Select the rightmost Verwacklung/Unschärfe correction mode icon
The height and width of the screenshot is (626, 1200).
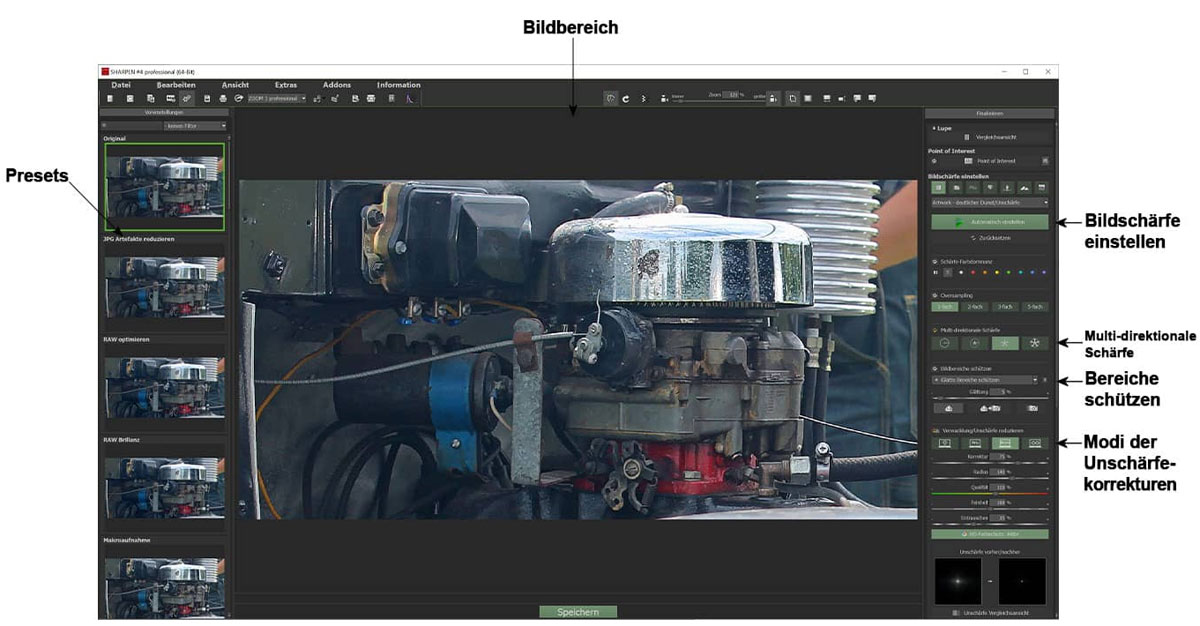coord(1035,442)
